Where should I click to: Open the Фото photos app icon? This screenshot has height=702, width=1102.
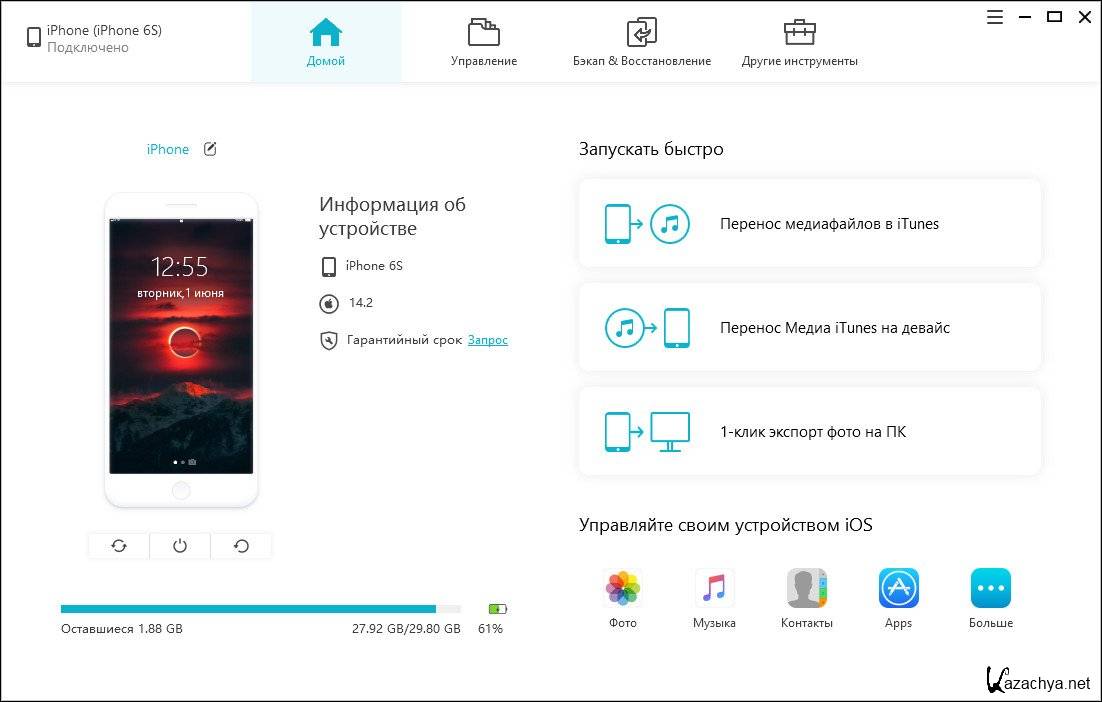tap(623, 589)
